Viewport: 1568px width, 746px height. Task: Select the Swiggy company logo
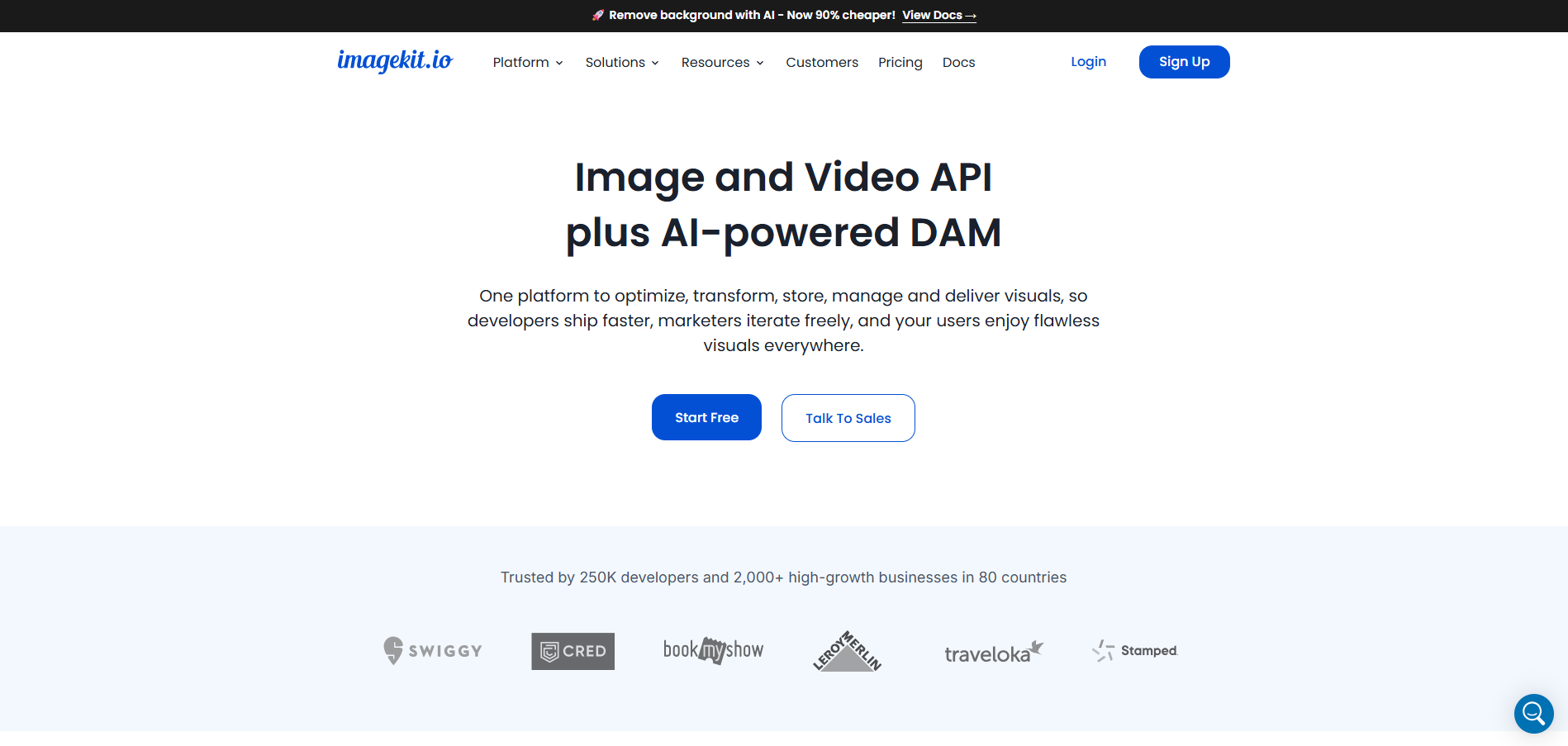432,651
